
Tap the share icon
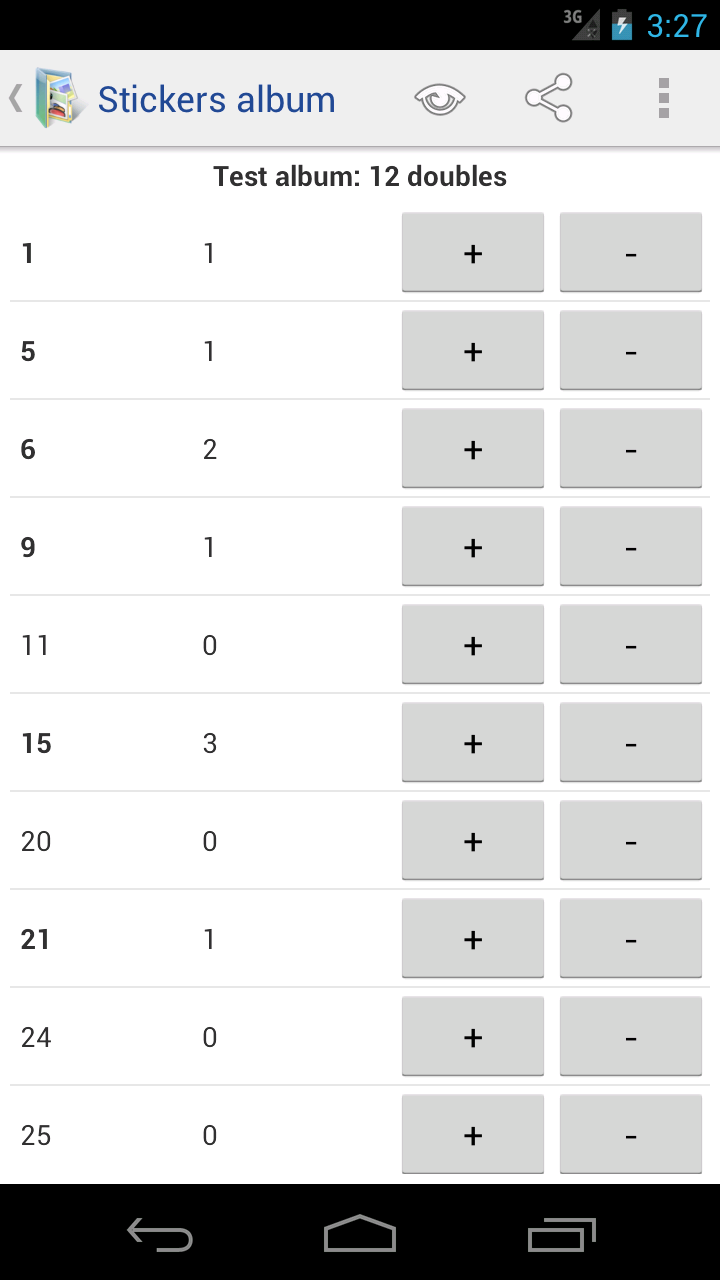coord(549,99)
